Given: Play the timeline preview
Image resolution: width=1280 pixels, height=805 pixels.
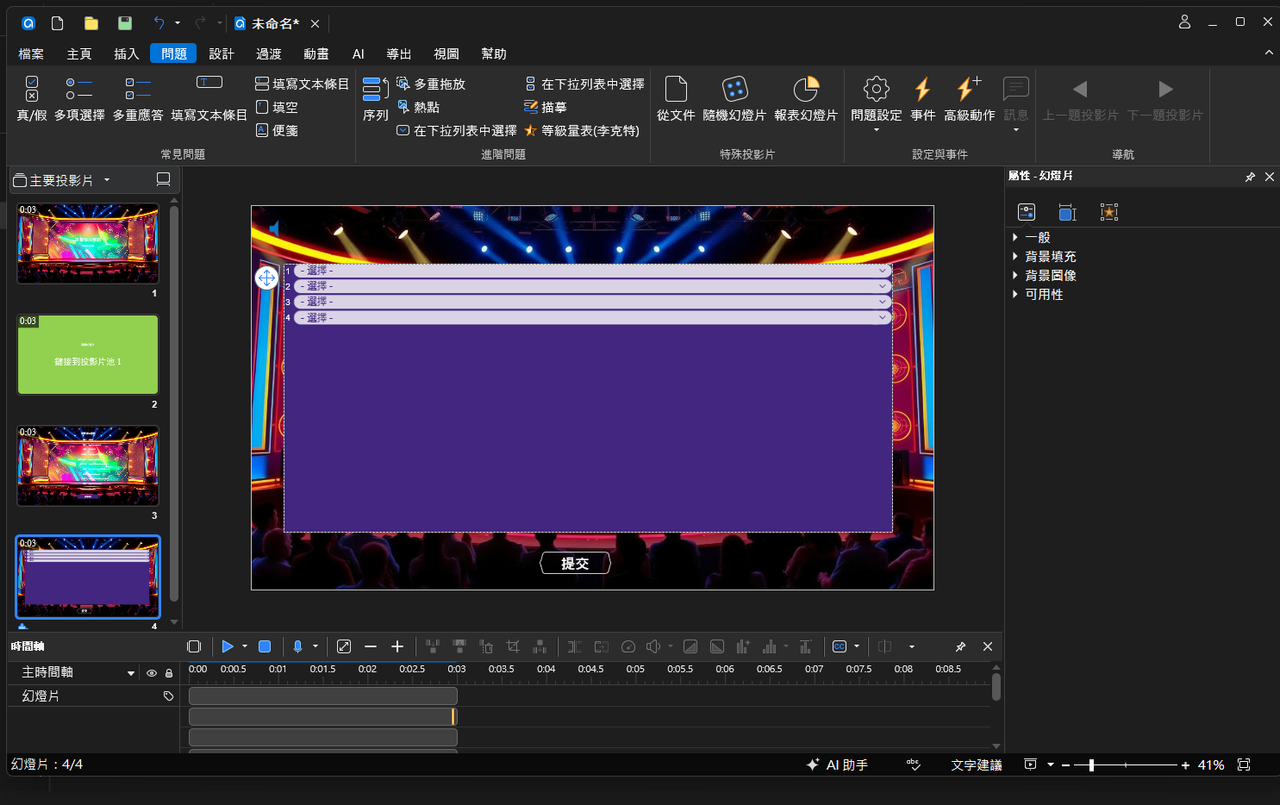Looking at the screenshot, I should [228, 647].
